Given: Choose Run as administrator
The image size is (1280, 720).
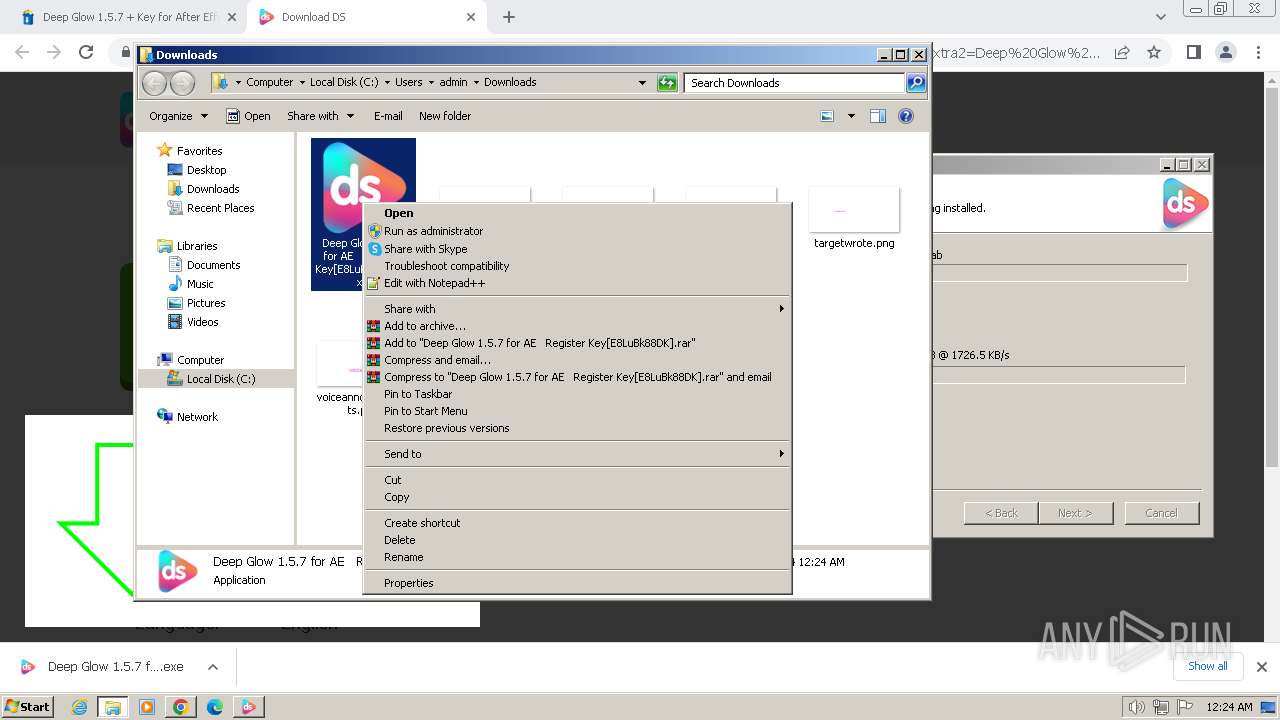Looking at the screenshot, I should tap(433, 231).
